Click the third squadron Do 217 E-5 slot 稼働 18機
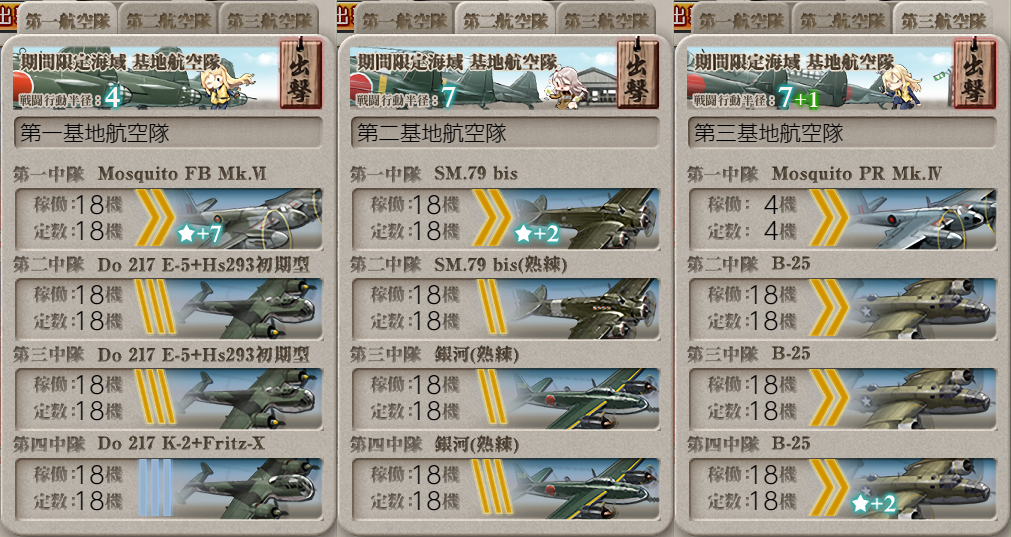The width and height of the screenshot is (1011, 537). point(78,385)
